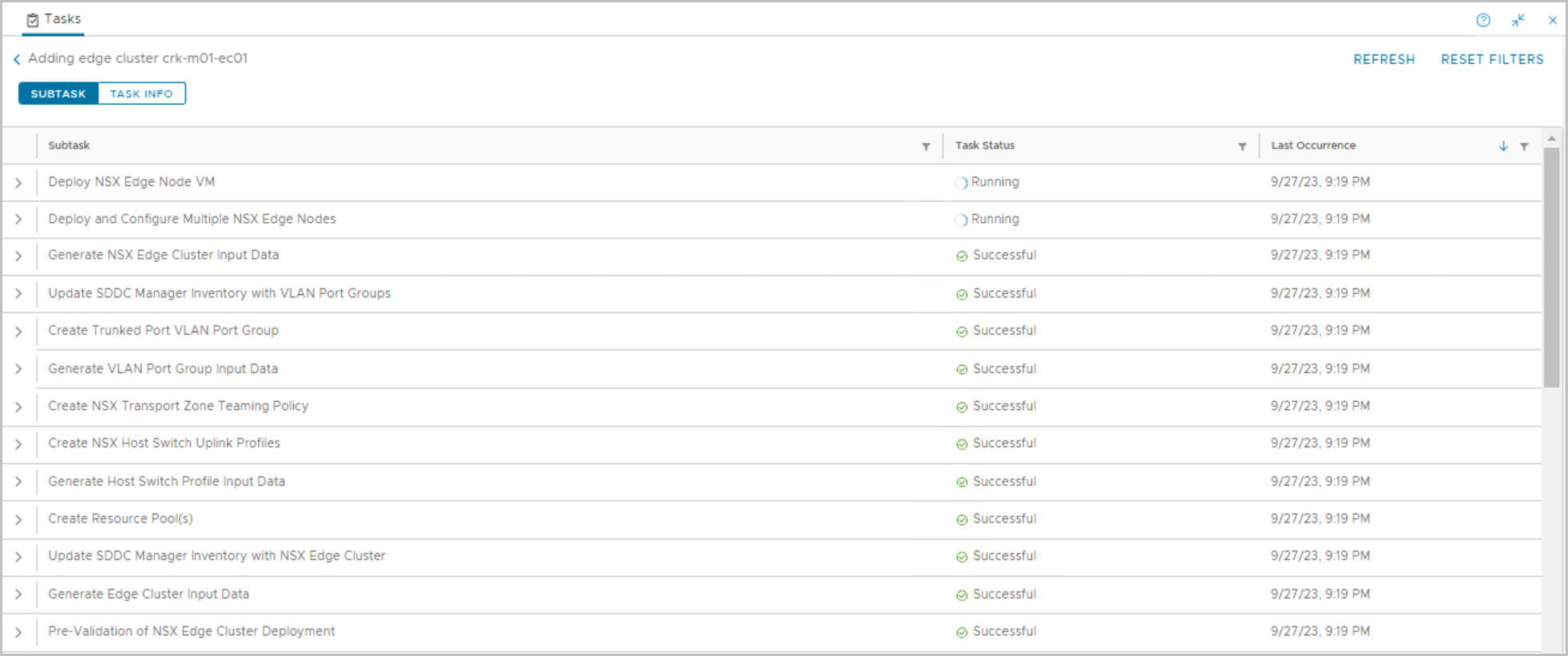The image size is (1568, 656).
Task: Expand the Create Resource Pool(s) subtask
Action: [x=18, y=519]
